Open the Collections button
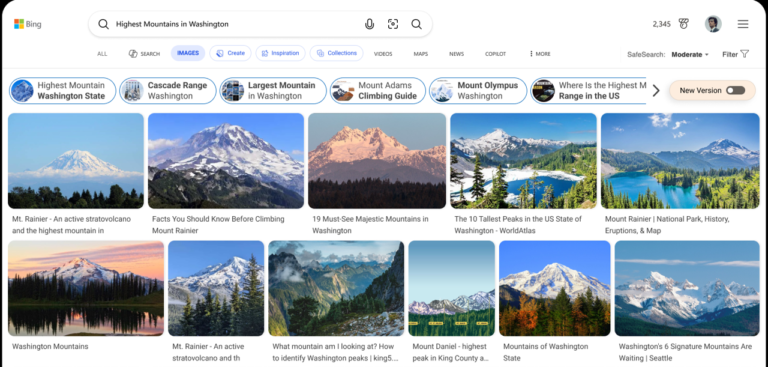The height and width of the screenshot is (367, 768). pyautogui.click(x=336, y=53)
